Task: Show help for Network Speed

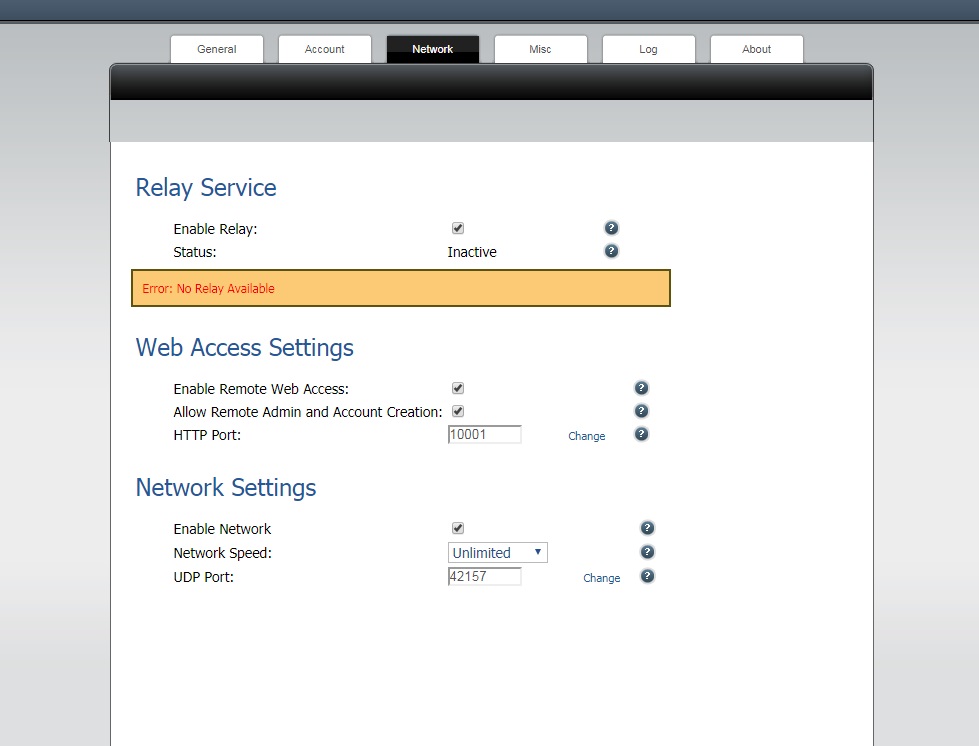Action: (647, 552)
